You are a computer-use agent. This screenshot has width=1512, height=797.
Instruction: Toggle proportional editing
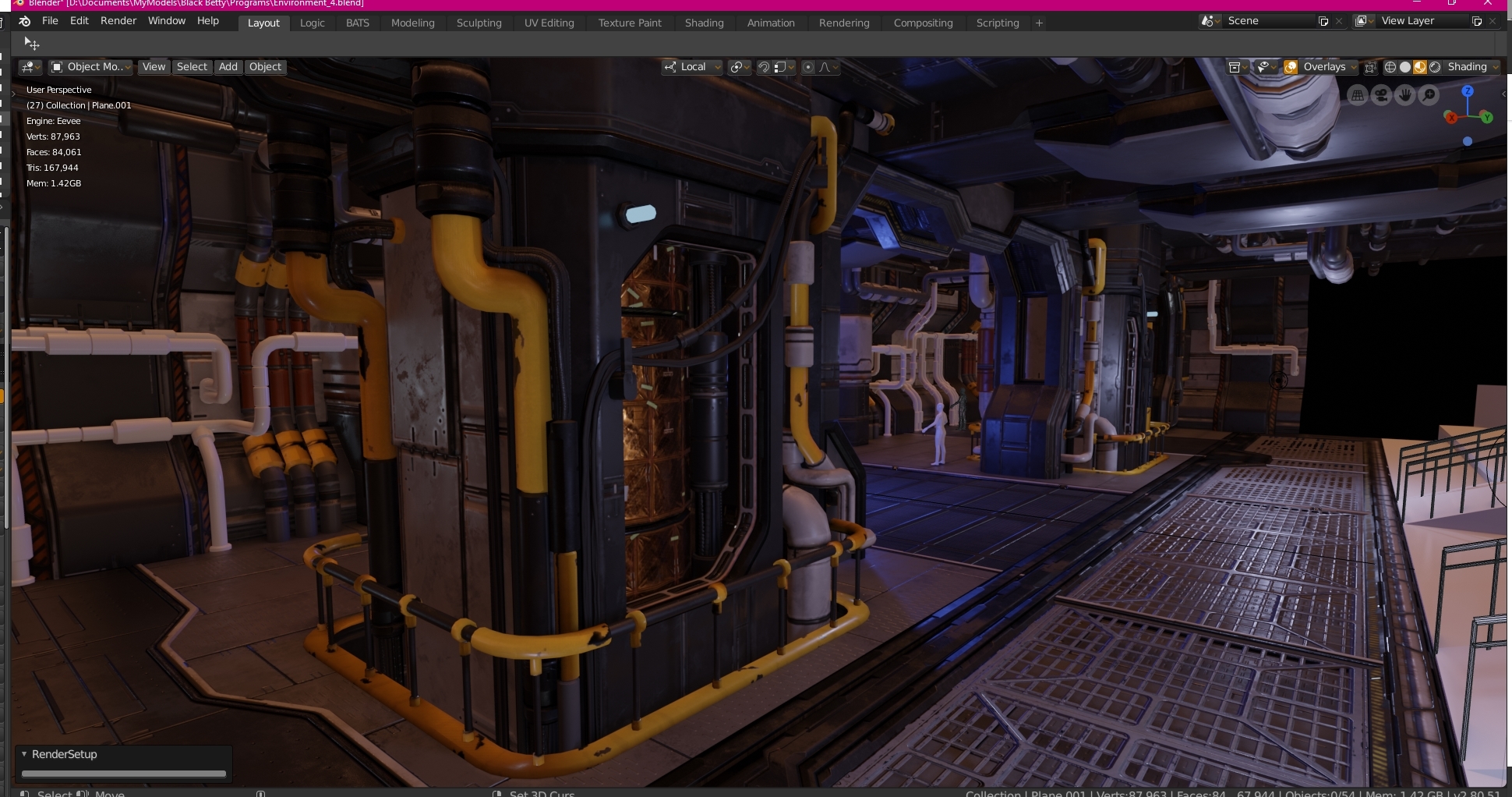coord(808,67)
